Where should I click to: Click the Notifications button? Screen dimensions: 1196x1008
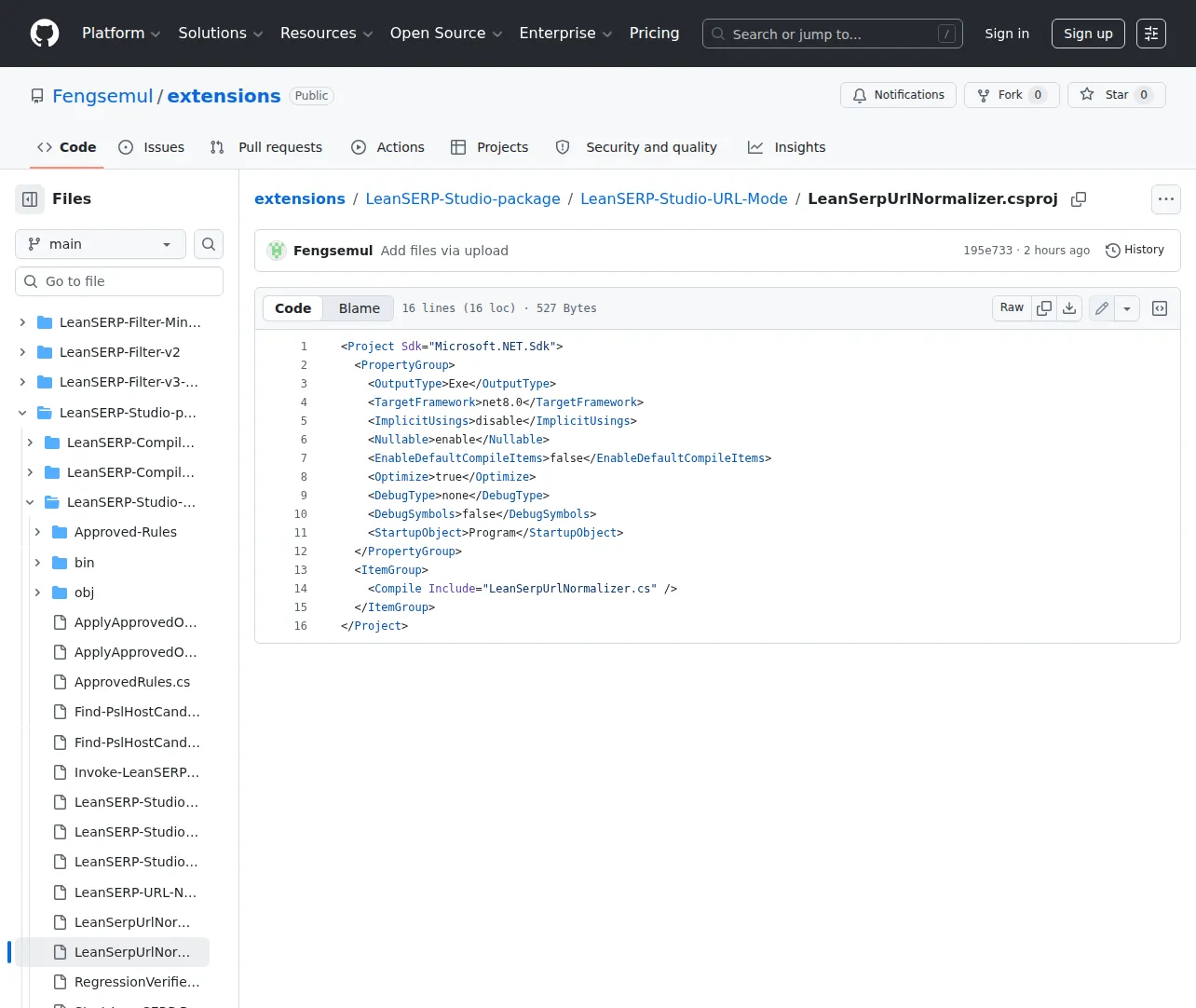coord(899,95)
